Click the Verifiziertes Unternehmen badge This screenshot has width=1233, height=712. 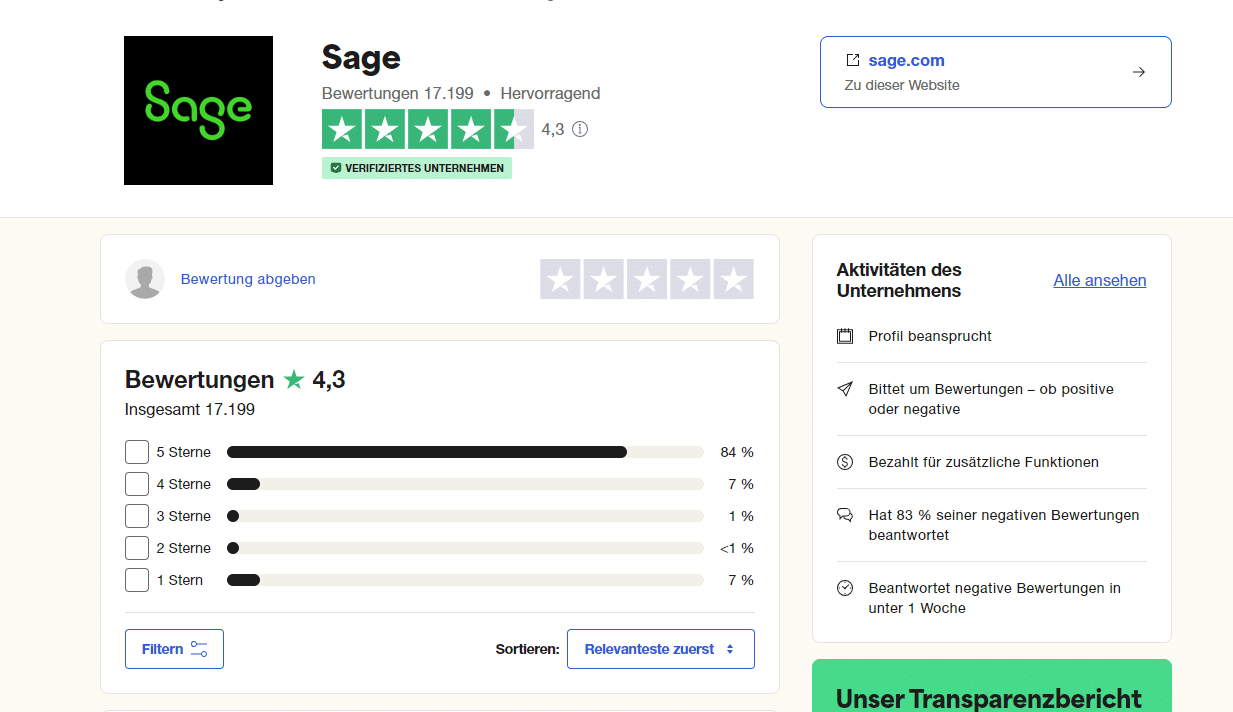pos(417,168)
